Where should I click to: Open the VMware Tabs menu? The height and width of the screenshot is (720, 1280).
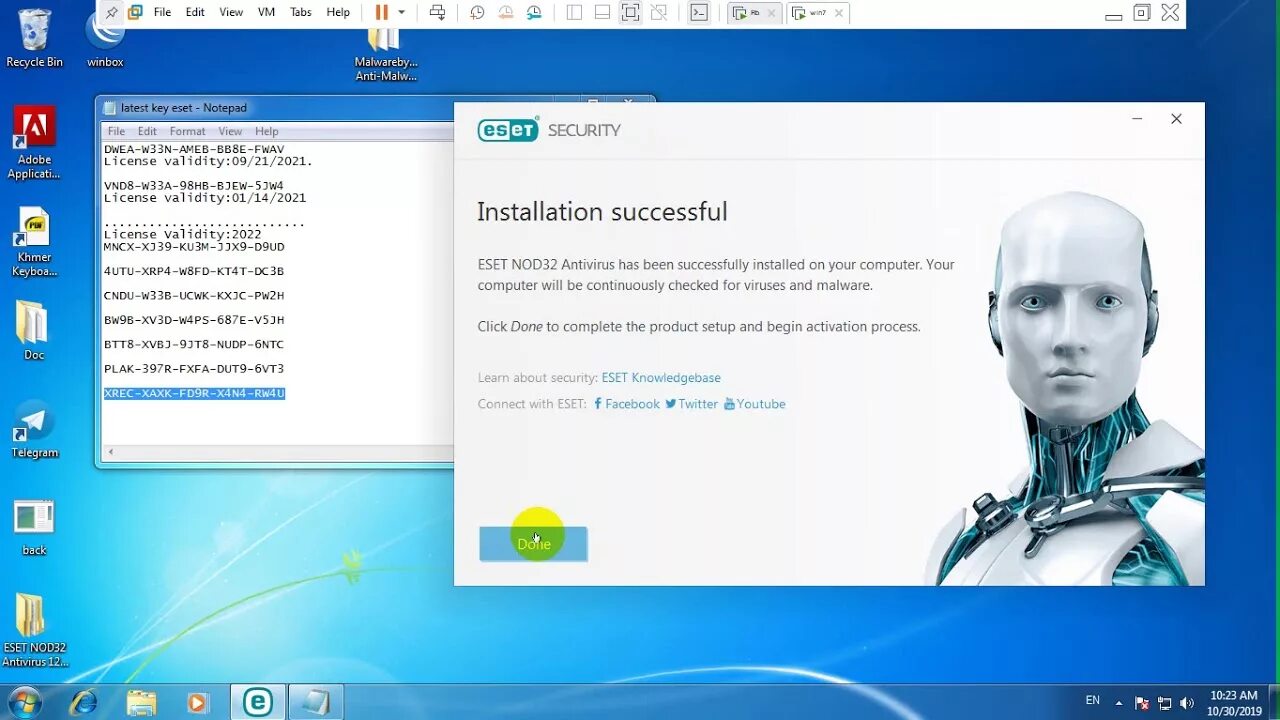pos(300,12)
